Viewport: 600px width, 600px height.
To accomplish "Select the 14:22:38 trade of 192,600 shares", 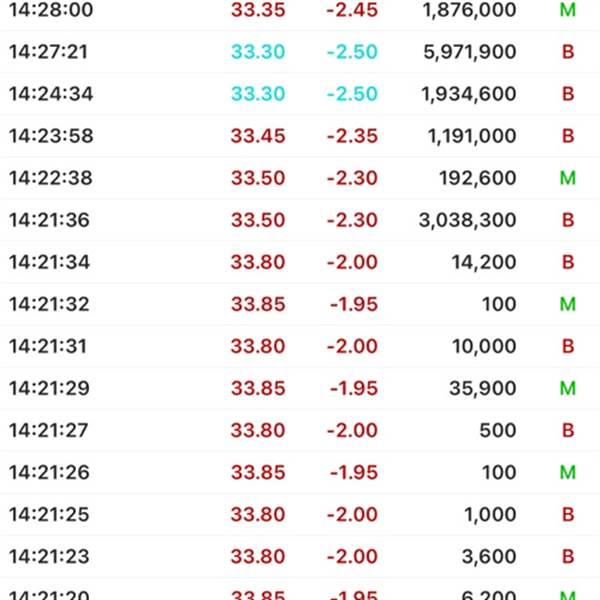I will click(x=300, y=178).
